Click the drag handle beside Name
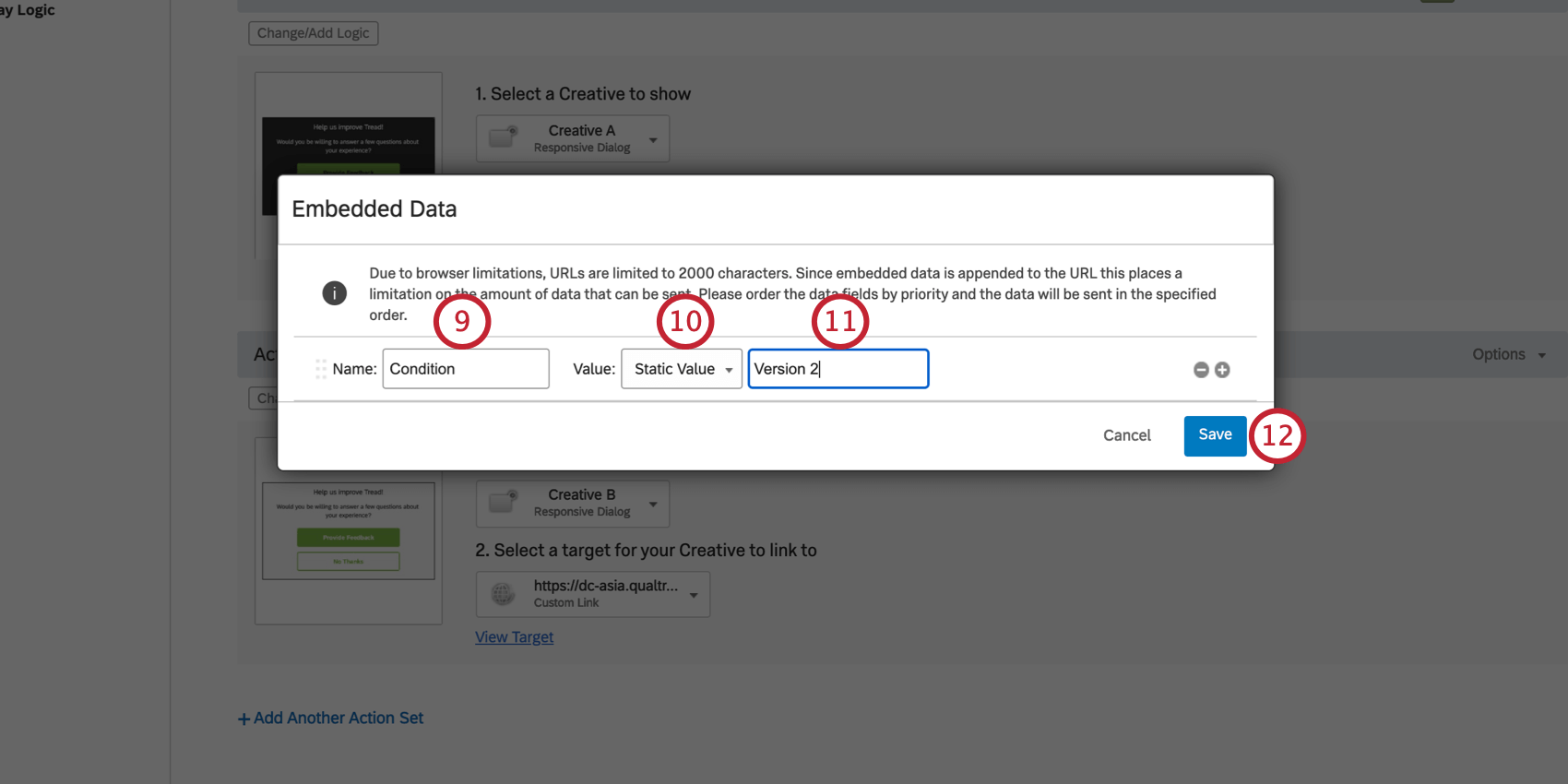 tap(321, 369)
